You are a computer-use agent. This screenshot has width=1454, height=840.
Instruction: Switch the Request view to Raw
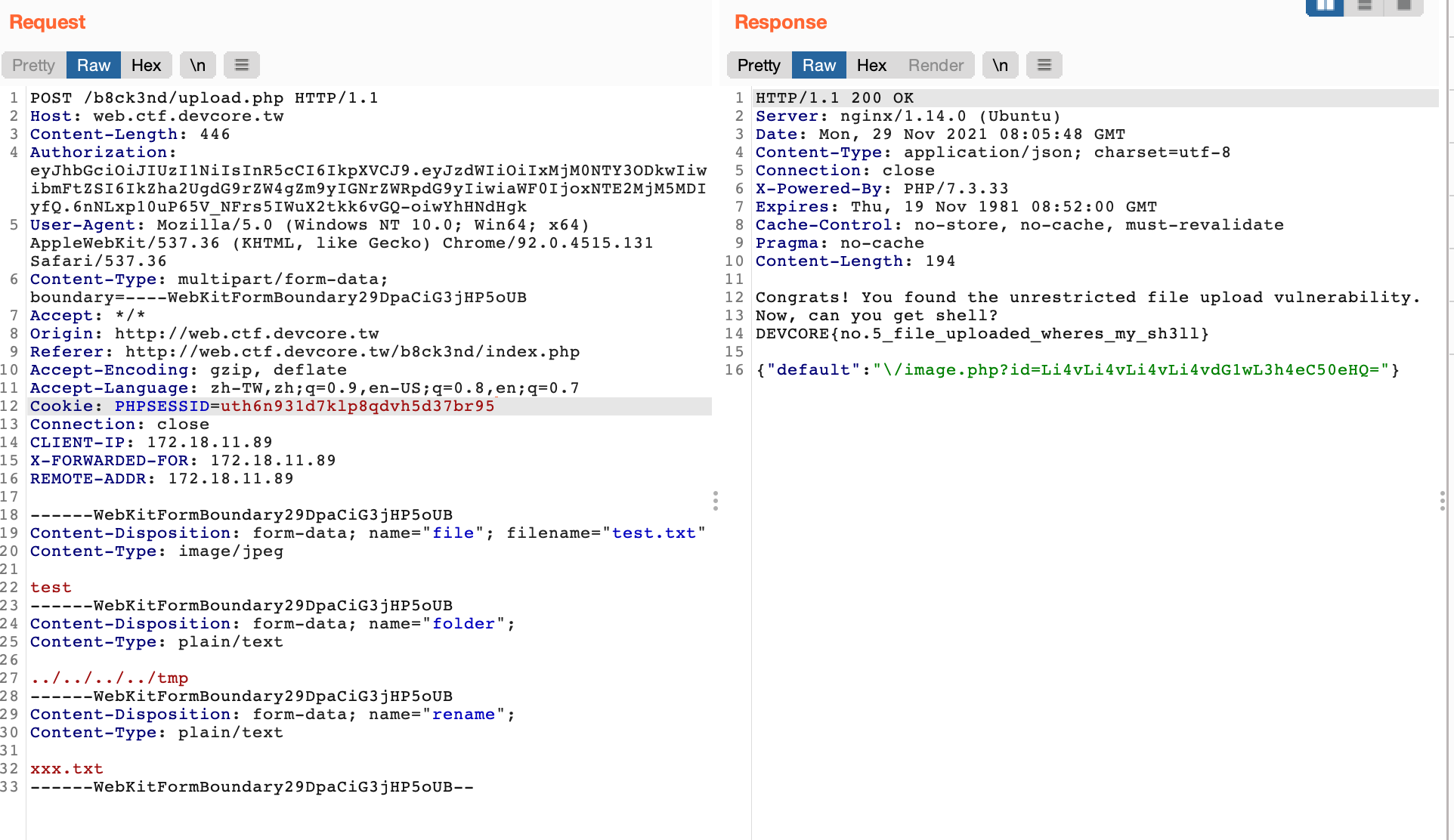94,66
